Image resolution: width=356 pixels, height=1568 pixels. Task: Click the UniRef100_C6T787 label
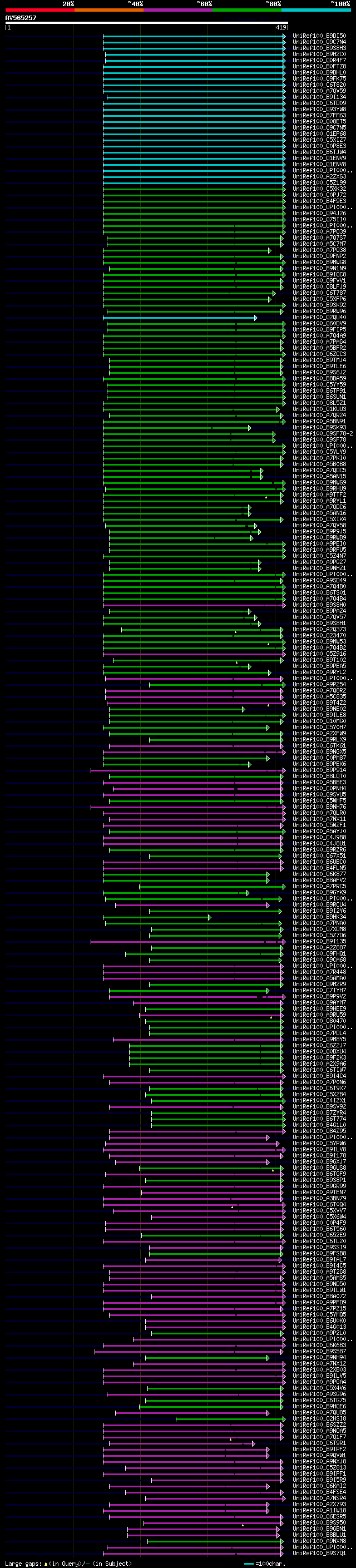pos(319,293)
